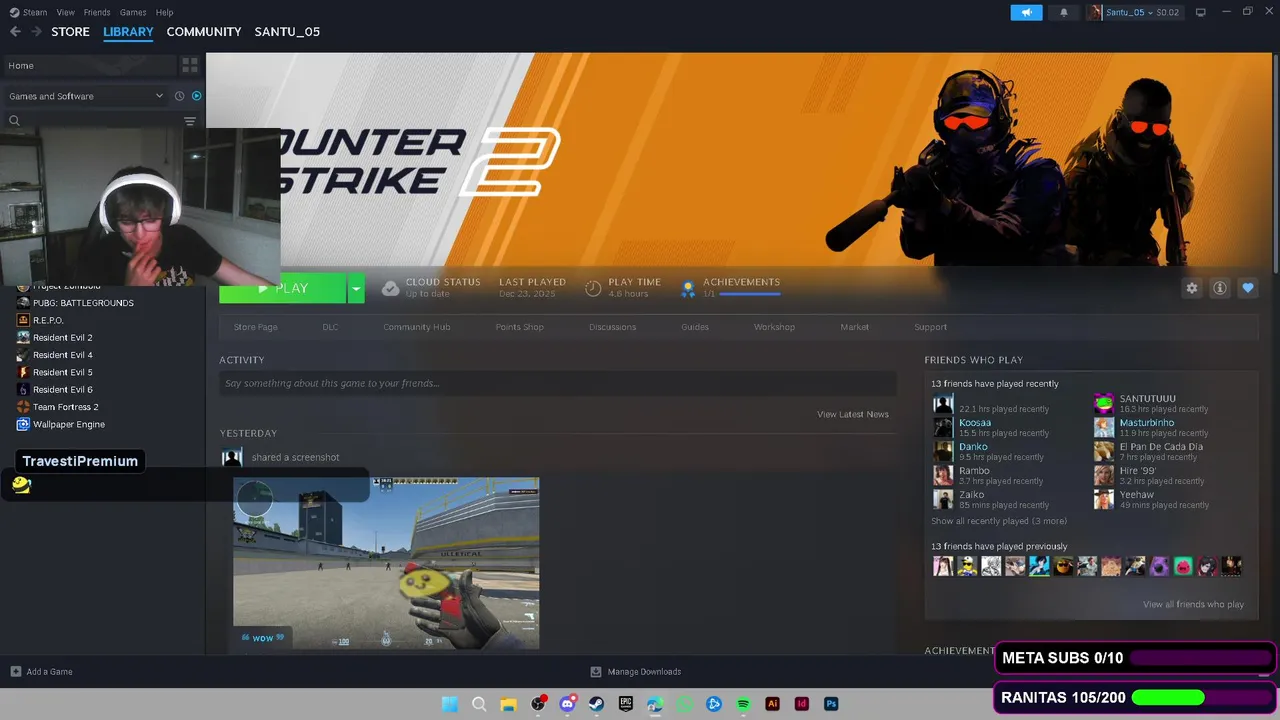Viewport: 1280px width, 720px height.
Task: Go forward with the right arrow
Action: [x=37, y=32]
